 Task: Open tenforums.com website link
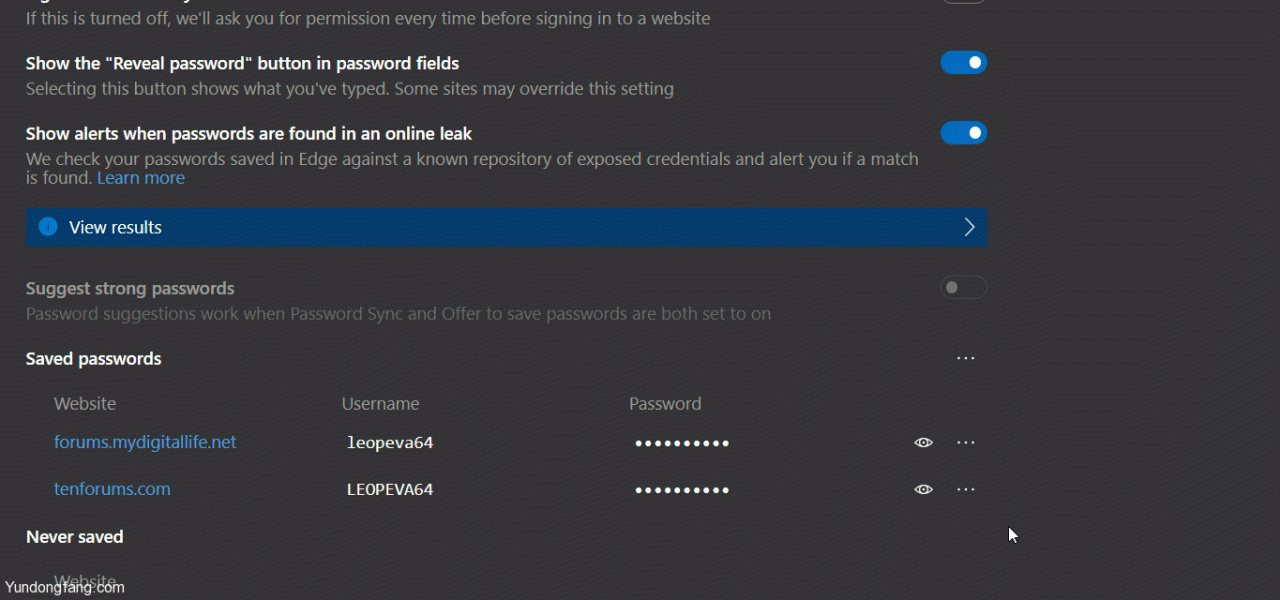(x=112, y=489)
